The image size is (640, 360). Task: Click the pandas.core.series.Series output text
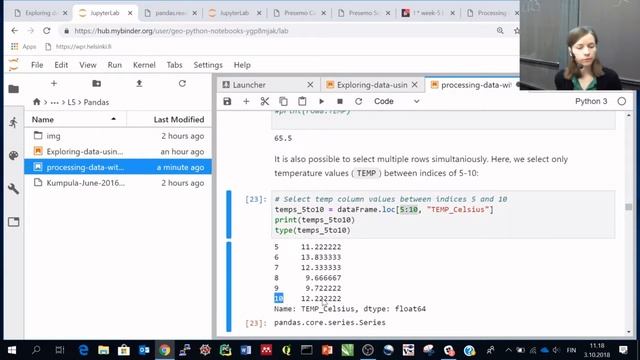(330, 322)
